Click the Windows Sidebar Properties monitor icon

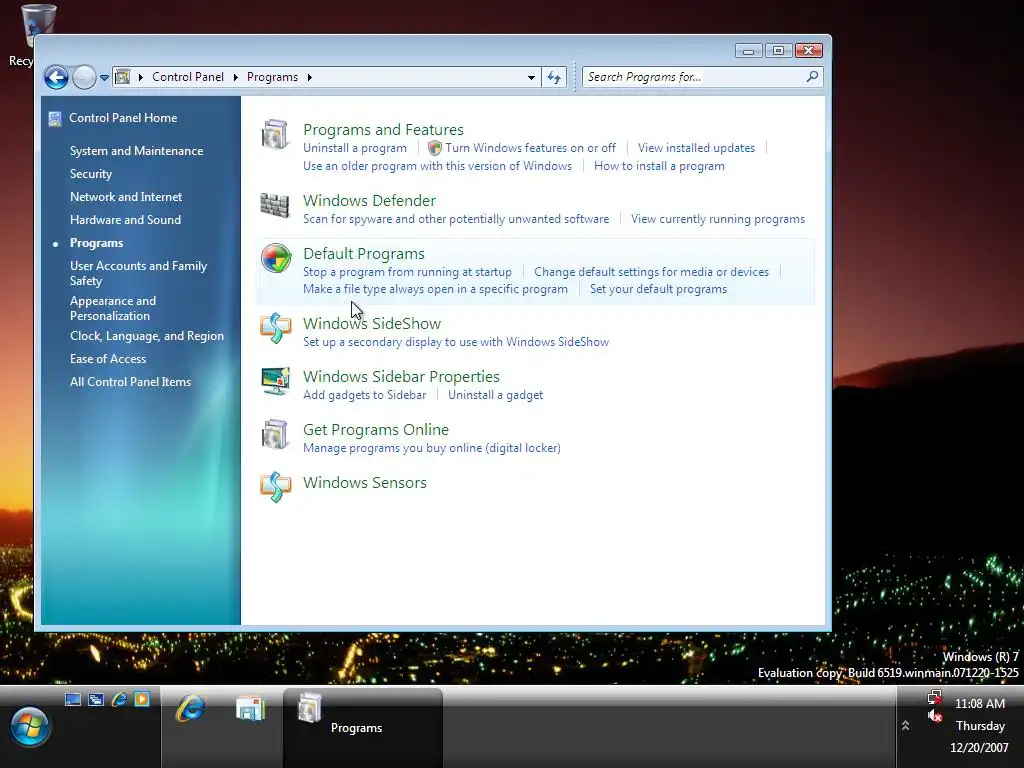(x=275, y=381)
